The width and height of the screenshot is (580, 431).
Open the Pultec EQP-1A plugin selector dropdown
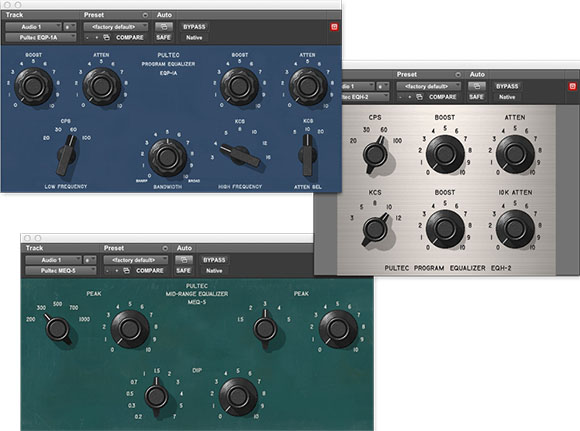(41, 37)
